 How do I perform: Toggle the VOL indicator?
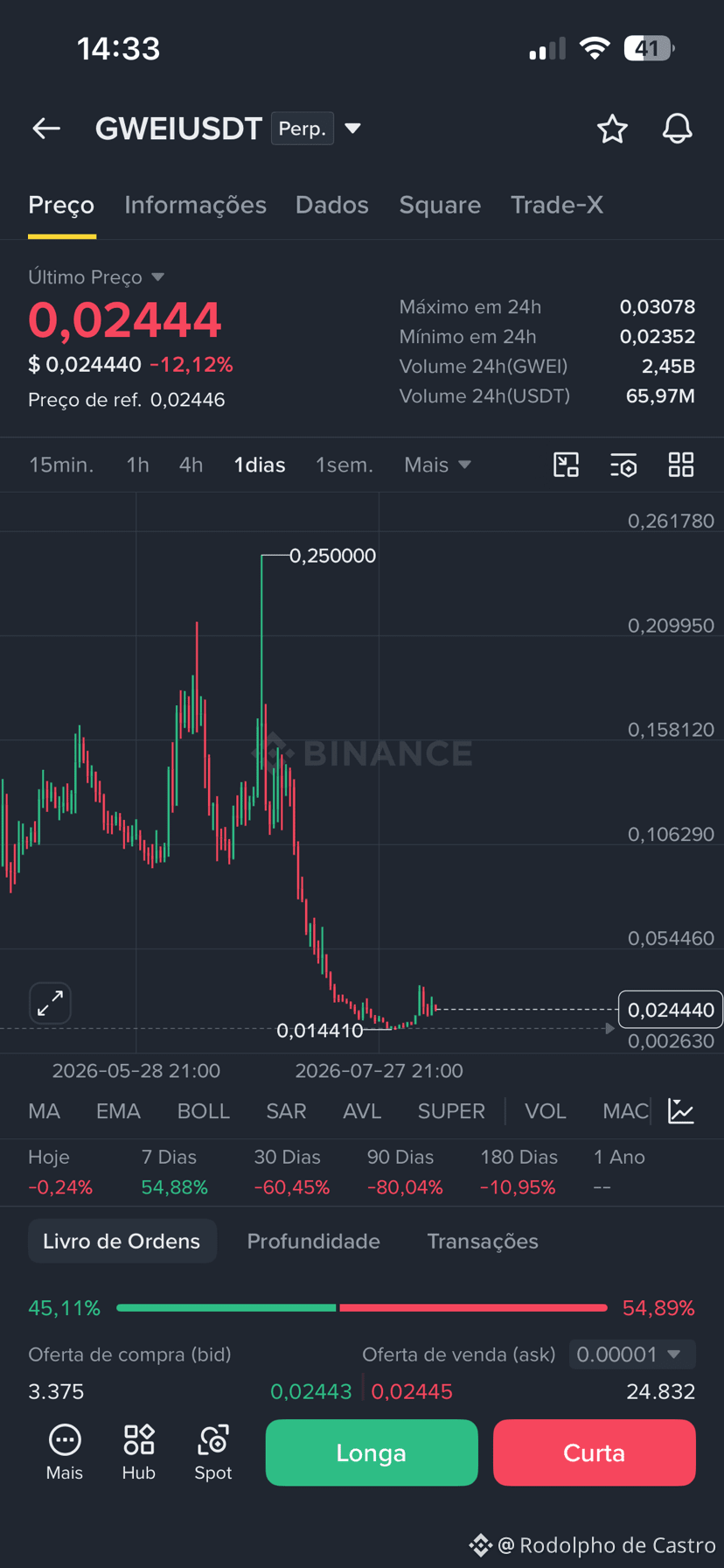[546, 1111]
